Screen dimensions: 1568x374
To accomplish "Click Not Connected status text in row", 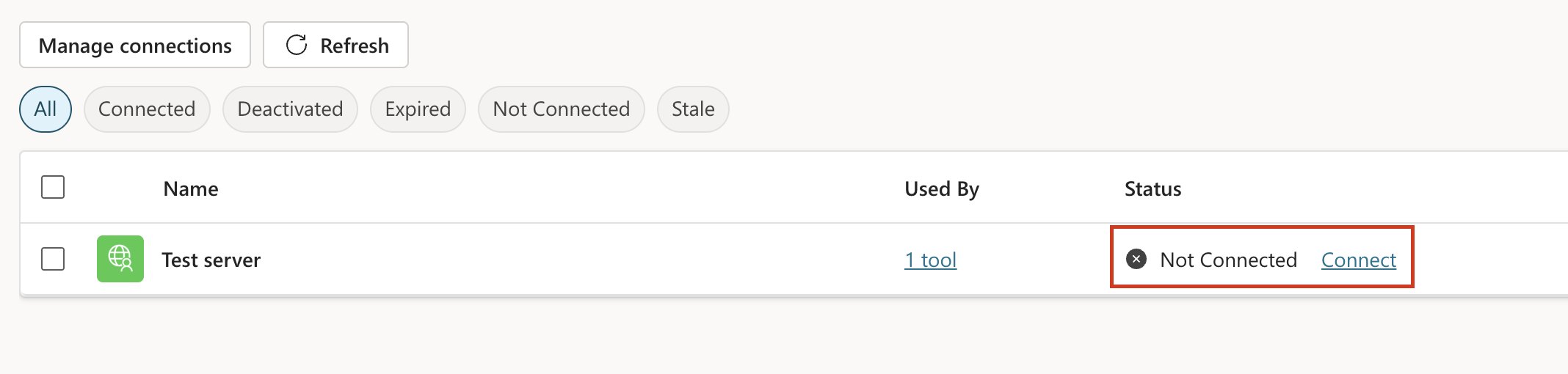I will [x=1229, y=260].
